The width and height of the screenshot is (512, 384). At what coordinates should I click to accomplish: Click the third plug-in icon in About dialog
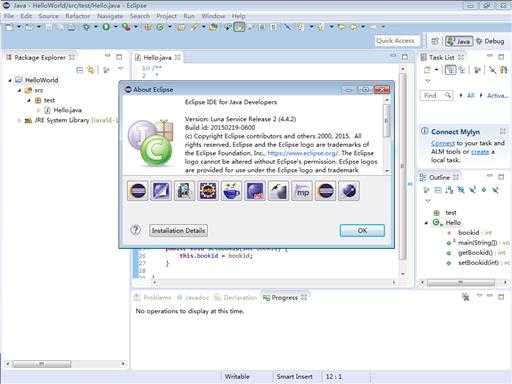tap(184, 191)
